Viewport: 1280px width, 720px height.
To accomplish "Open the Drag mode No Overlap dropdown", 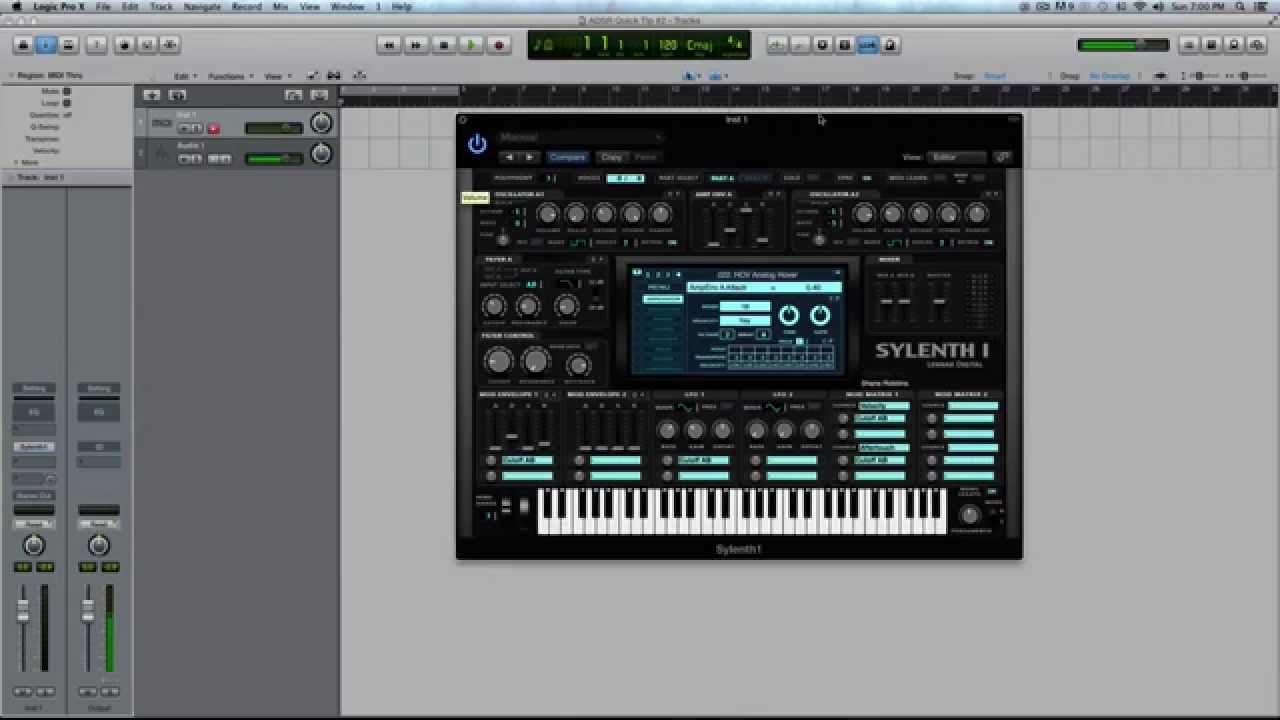I will [x=1111, y=76].
